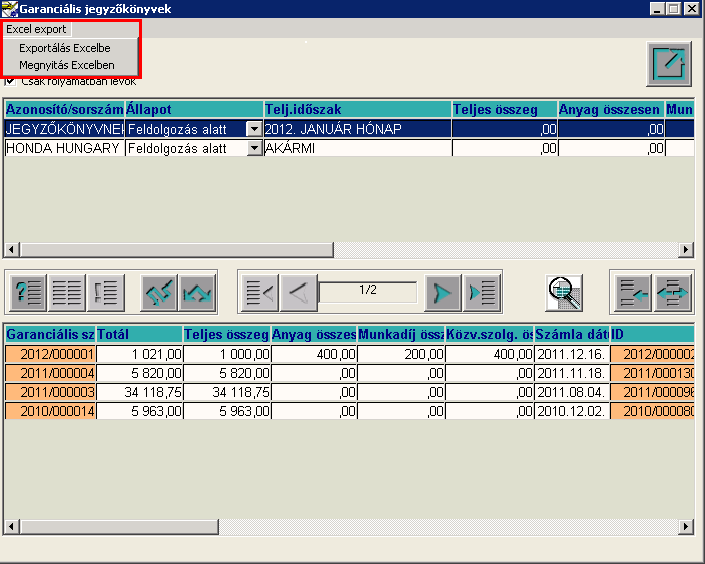Click the invoice date 2011.12.16. cell
The height and width of the screenshot is (564, 705).
[572, 354]
